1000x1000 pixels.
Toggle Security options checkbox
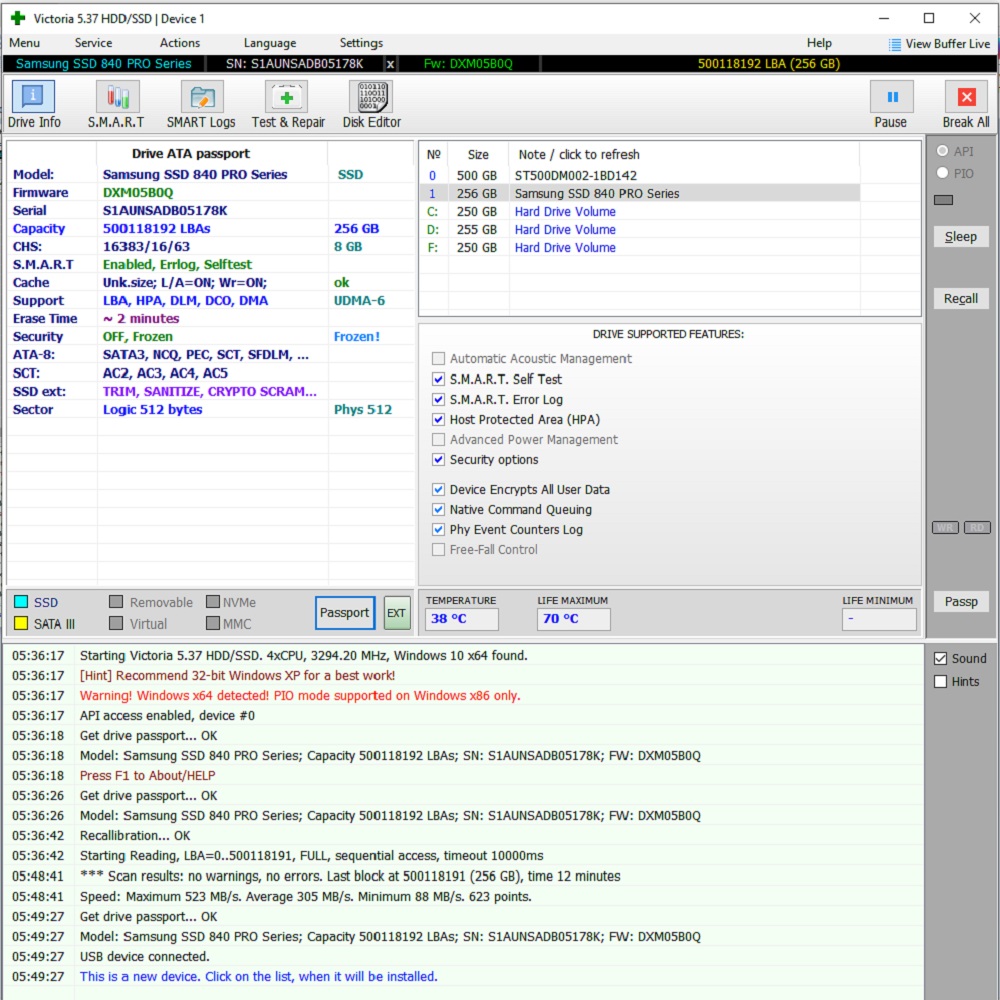[438, 460]
